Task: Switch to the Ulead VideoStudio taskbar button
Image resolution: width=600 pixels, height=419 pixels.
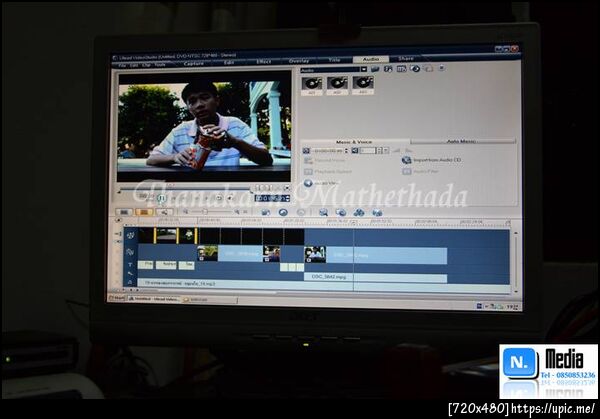Action: [154, 299]
